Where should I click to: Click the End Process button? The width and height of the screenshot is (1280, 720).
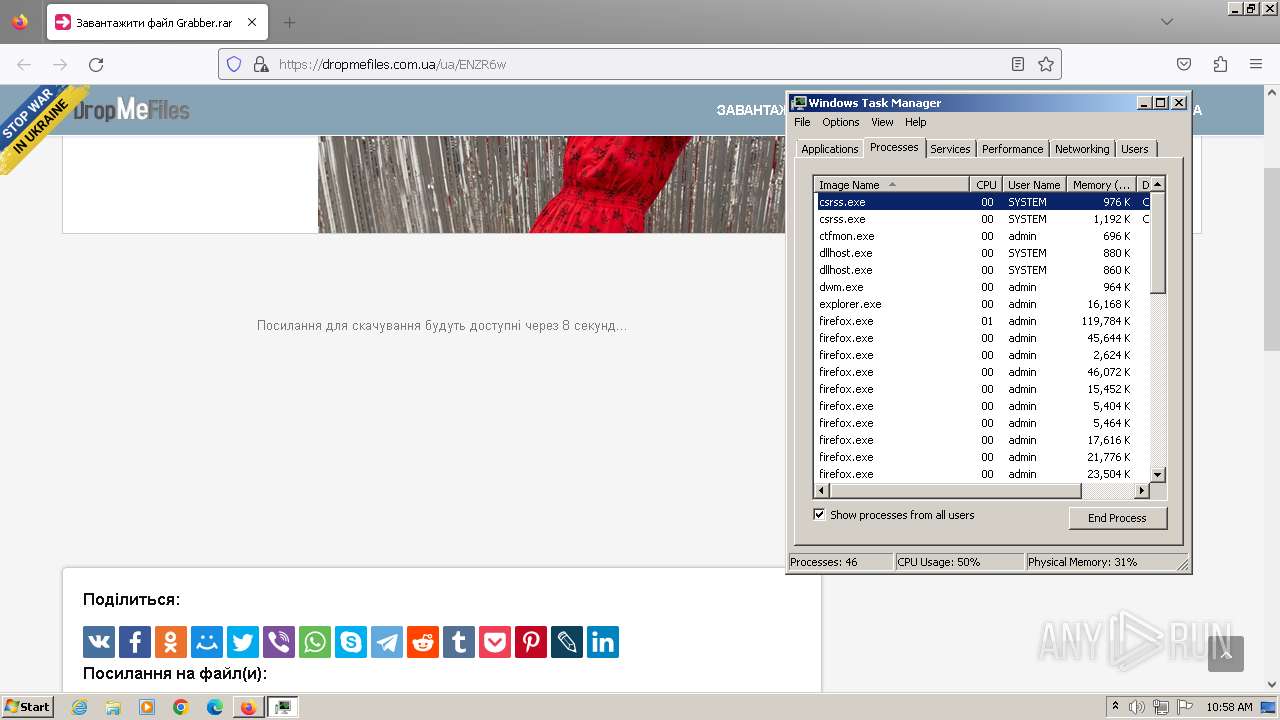point(1117,518)
